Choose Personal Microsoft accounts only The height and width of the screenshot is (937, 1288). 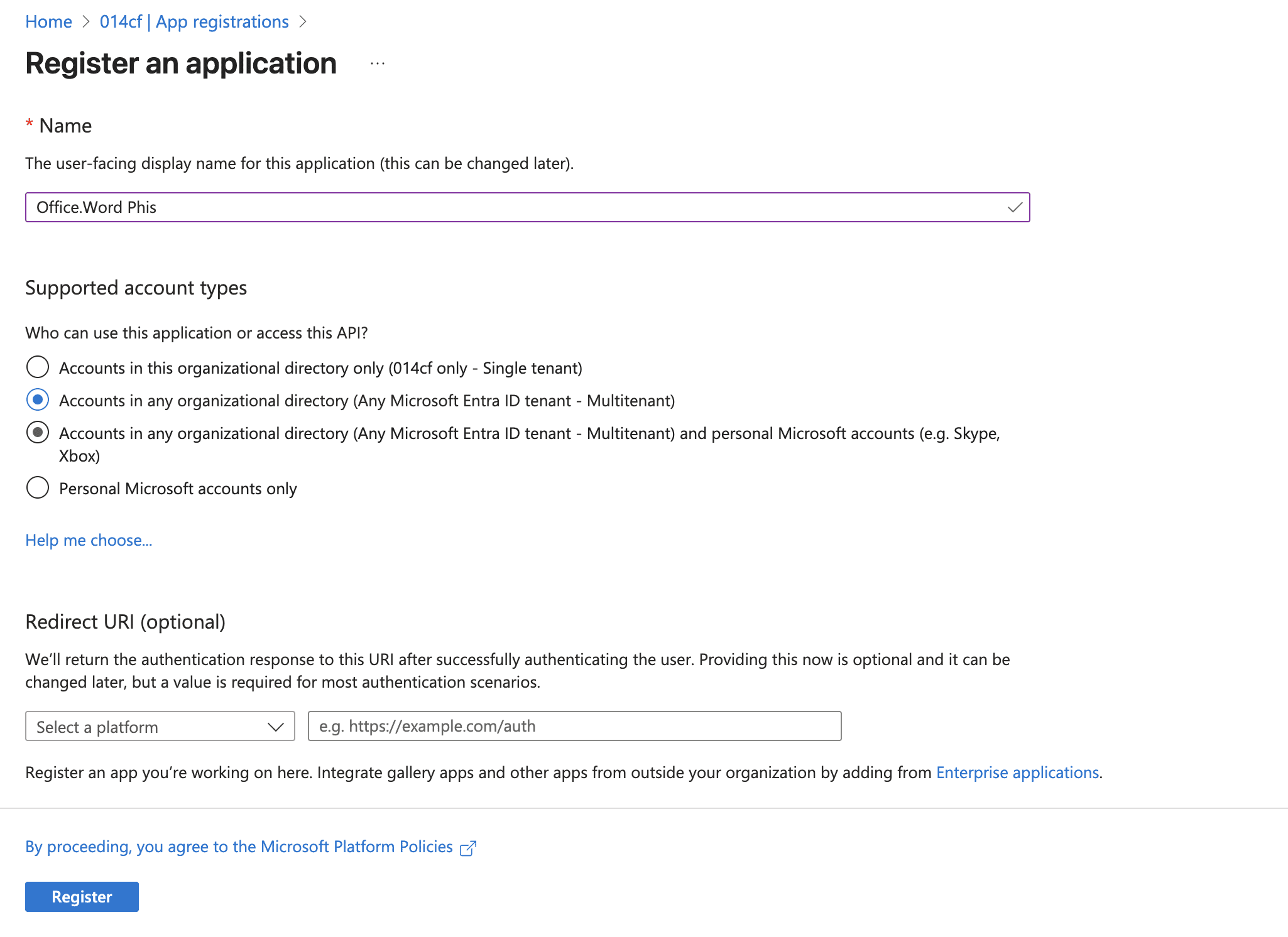coord(38,488)
